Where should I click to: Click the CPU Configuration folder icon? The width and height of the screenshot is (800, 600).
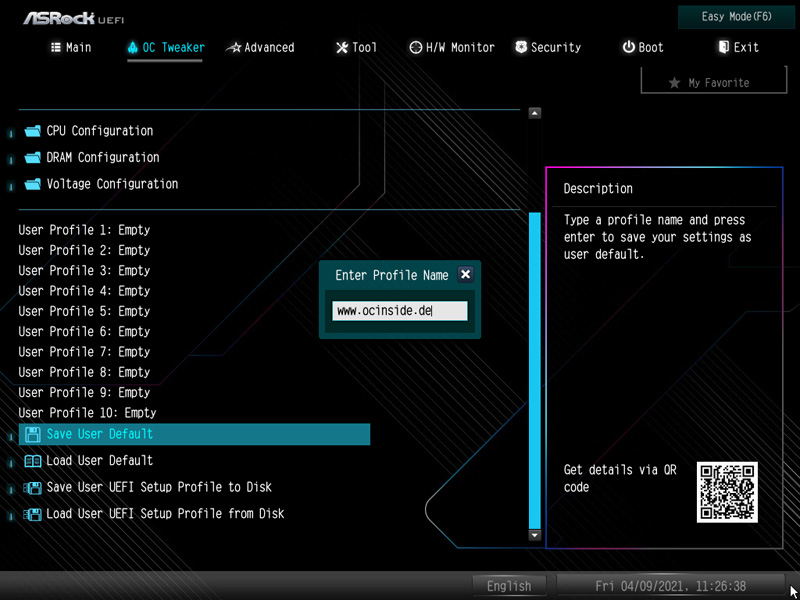tap(32, 131)
